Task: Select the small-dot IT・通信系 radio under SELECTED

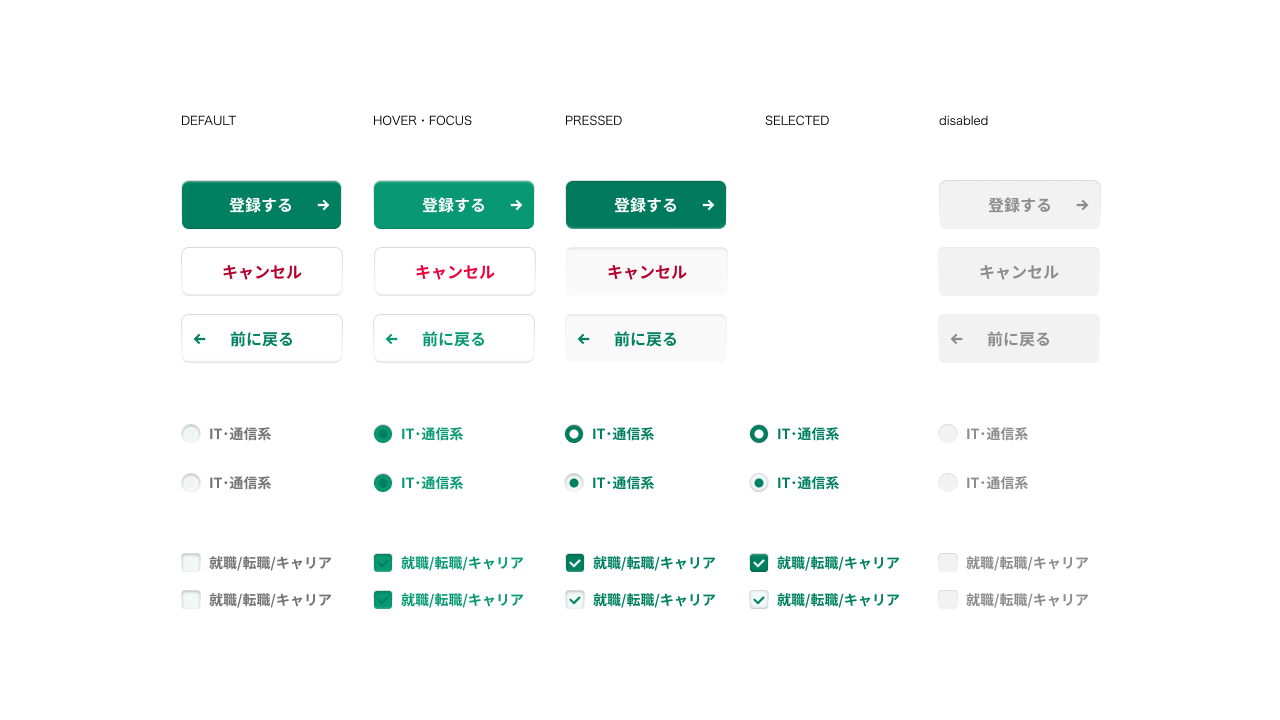Action: (759, 483)
